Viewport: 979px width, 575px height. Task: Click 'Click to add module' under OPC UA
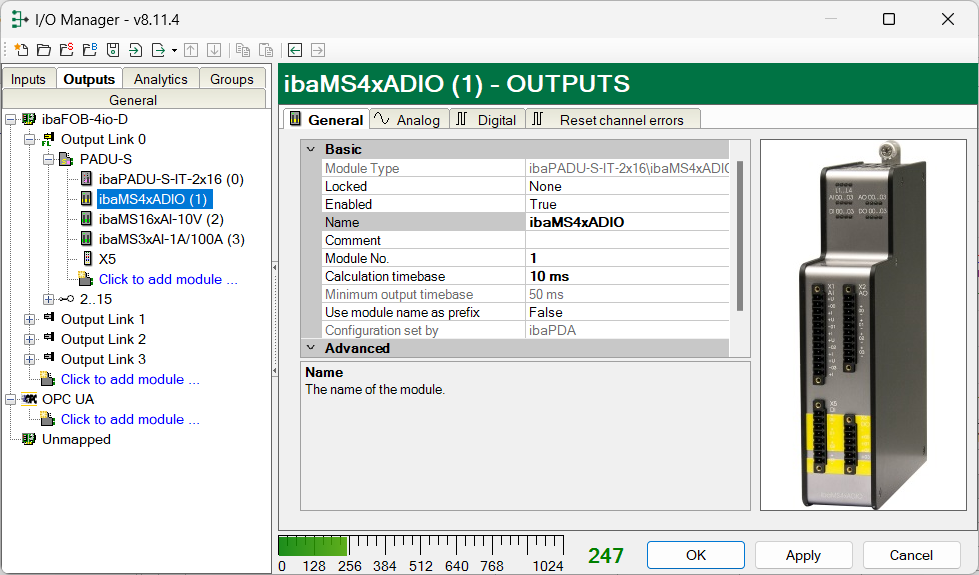pyautogui.click(x=130, y=419)
